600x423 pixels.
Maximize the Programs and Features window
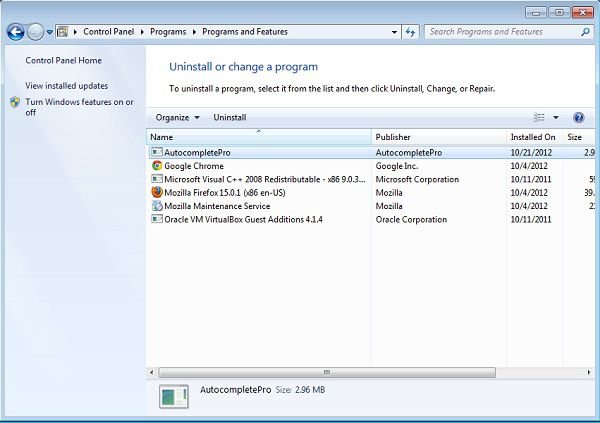point(559,13)
